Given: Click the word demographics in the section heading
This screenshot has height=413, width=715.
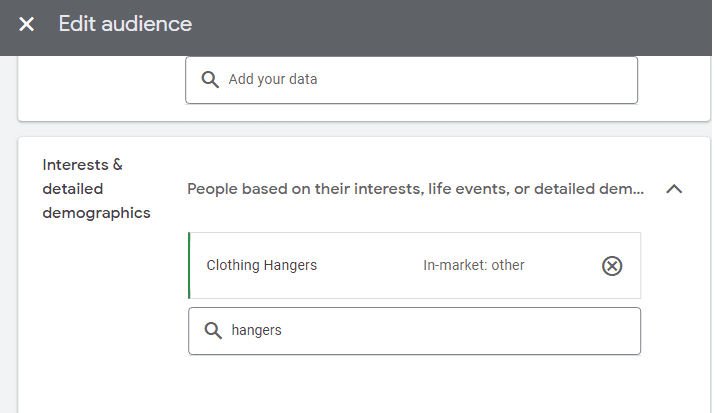Looking at the screenshot, I should click(x=96, y=212).
